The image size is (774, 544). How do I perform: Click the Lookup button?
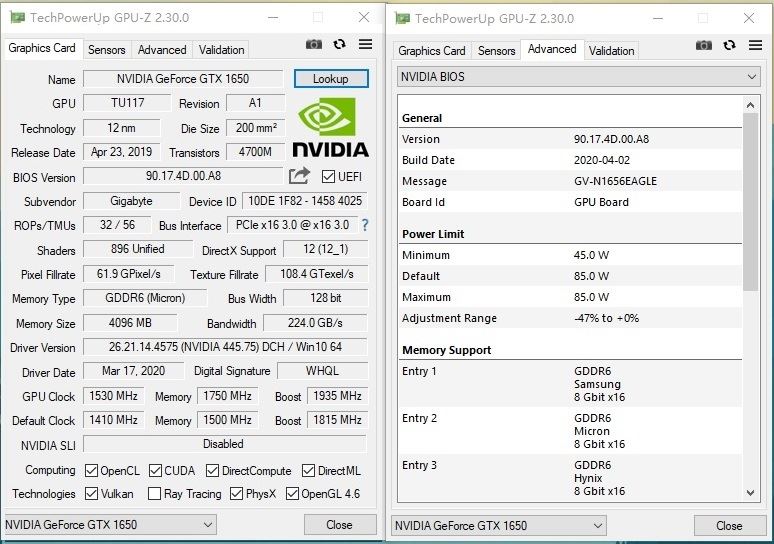point(331,78)
